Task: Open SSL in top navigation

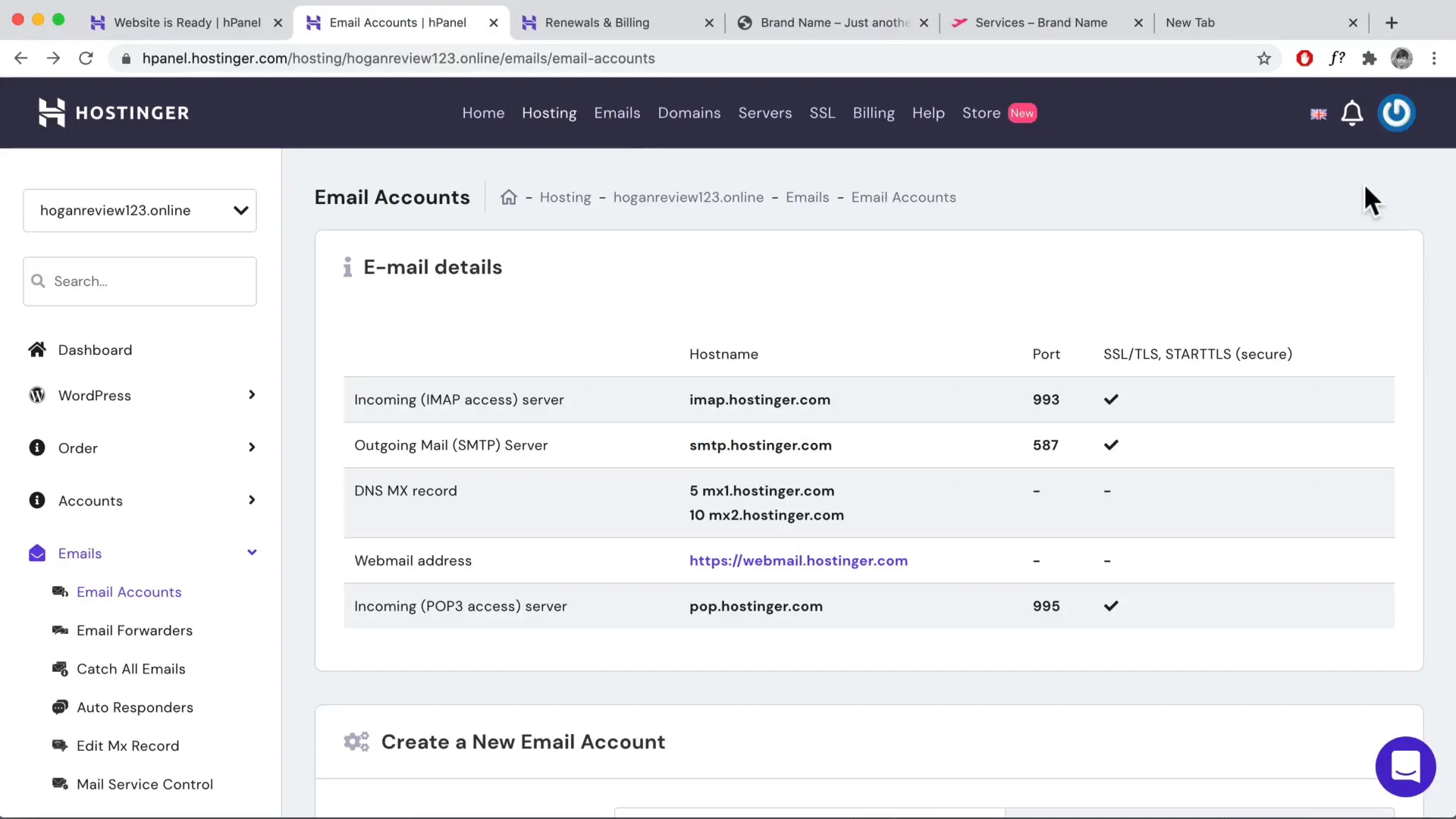Action: (x=822, y=113)
